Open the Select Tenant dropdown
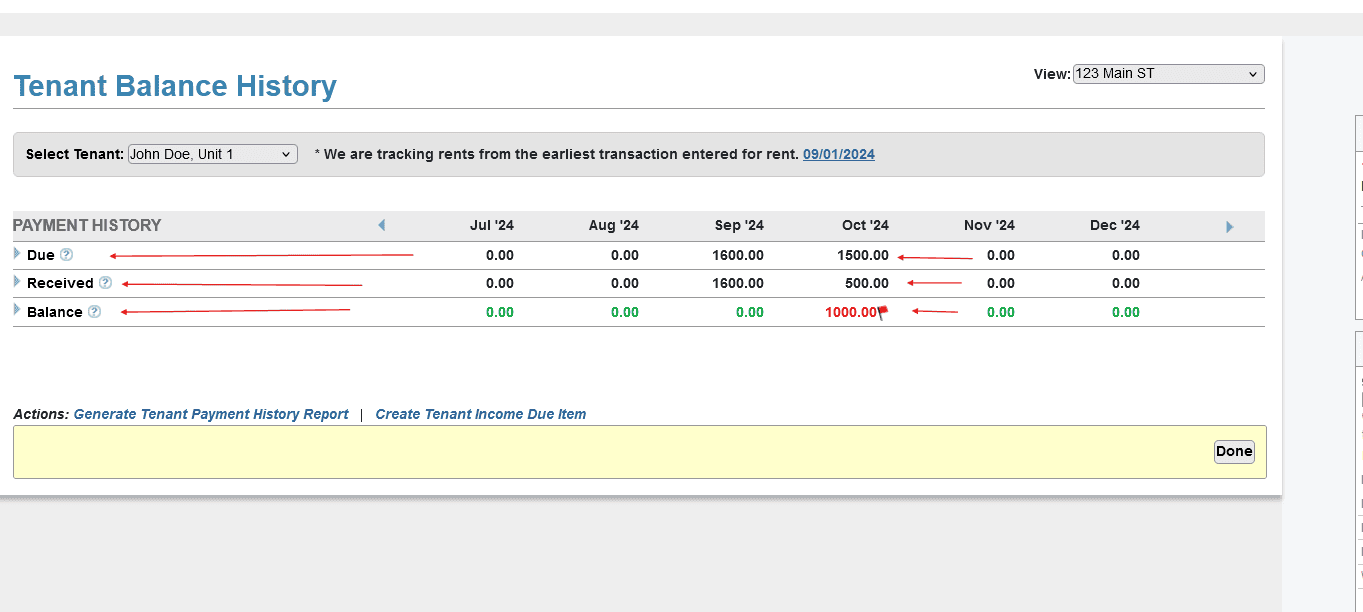Viewport: 1363px width, 612px height. pyautogui.click(x=212, y=154)
